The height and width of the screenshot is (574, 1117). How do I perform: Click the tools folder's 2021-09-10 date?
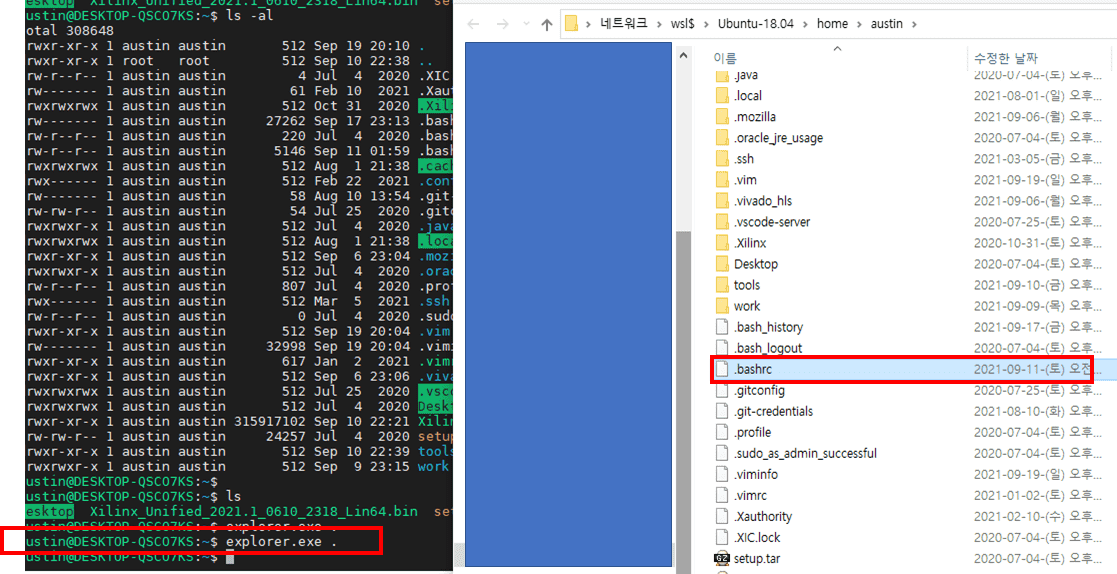tap(1037, 285)
